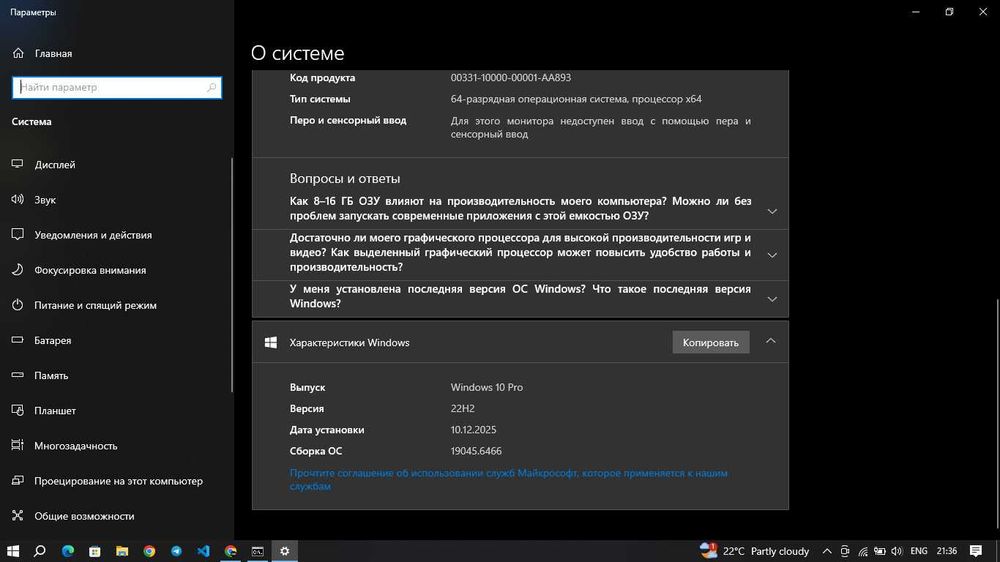Open File Explorer from taskbar
The image size is (1000, 562).
[x=122, y=551]
